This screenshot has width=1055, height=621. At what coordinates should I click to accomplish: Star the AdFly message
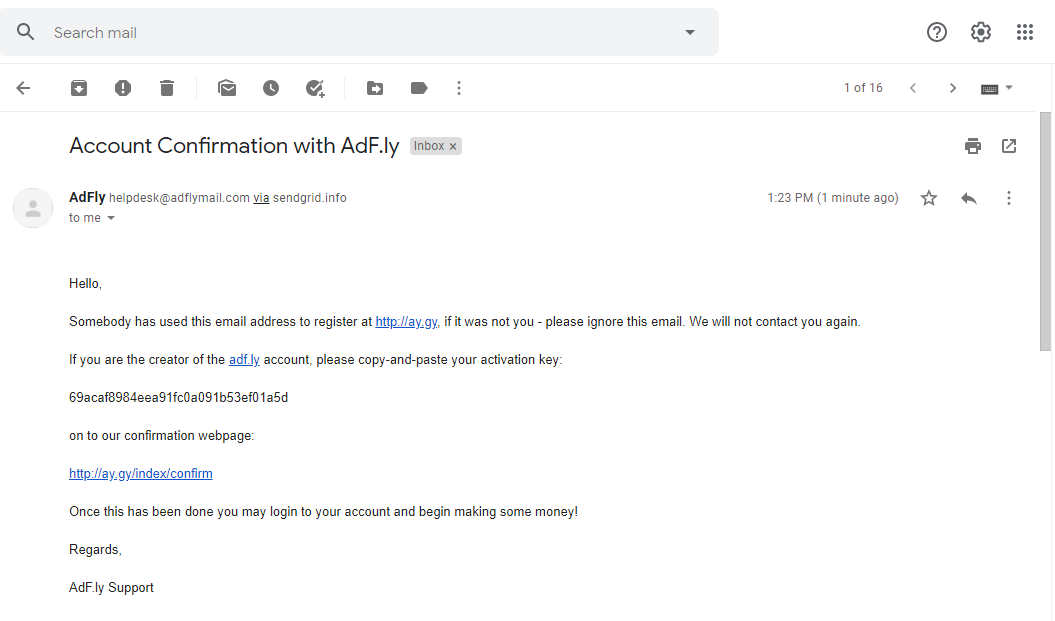coord(929,198)
